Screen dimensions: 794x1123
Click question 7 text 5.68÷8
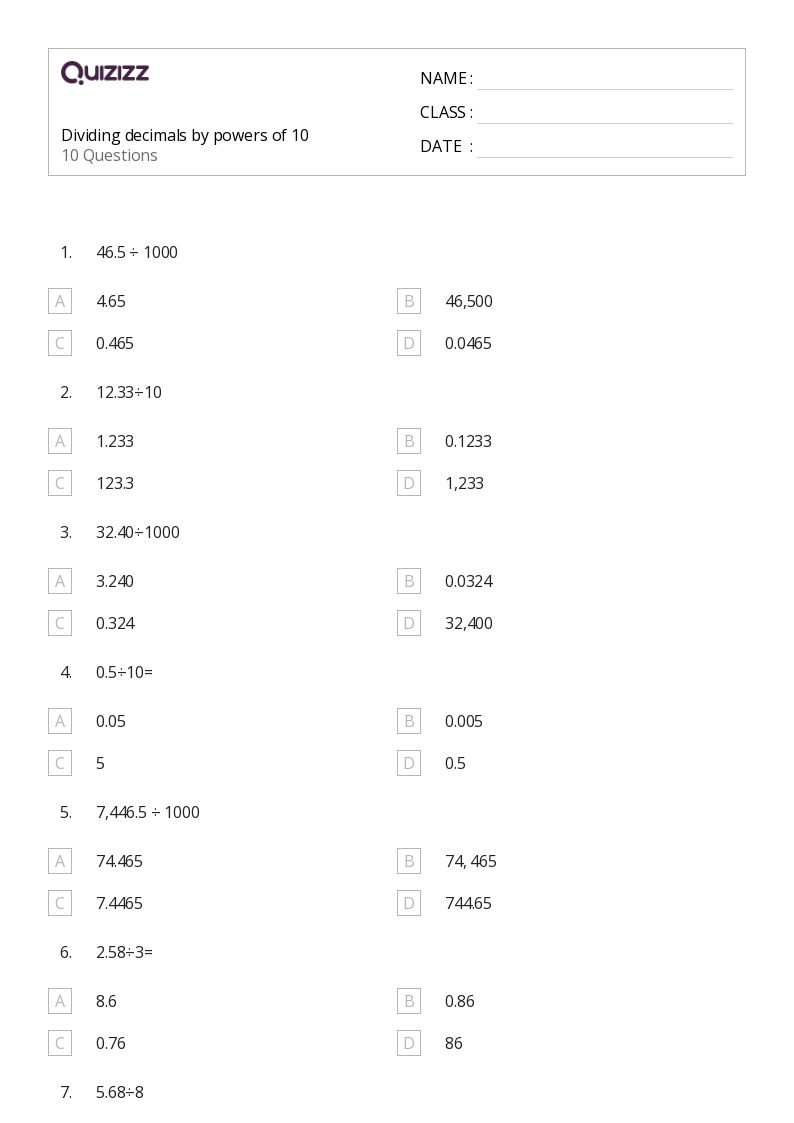[x=120, y=1092]
